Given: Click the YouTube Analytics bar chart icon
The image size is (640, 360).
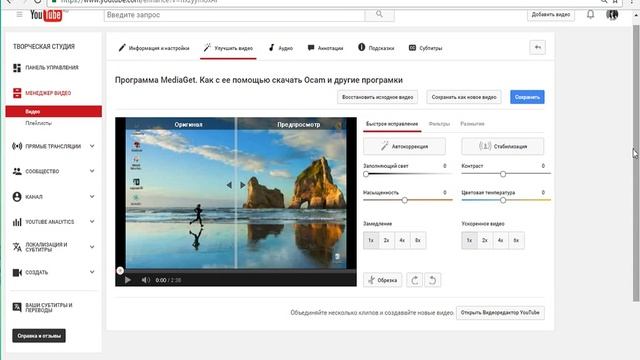Looking at the screenshot, I should tap(17, 222).
